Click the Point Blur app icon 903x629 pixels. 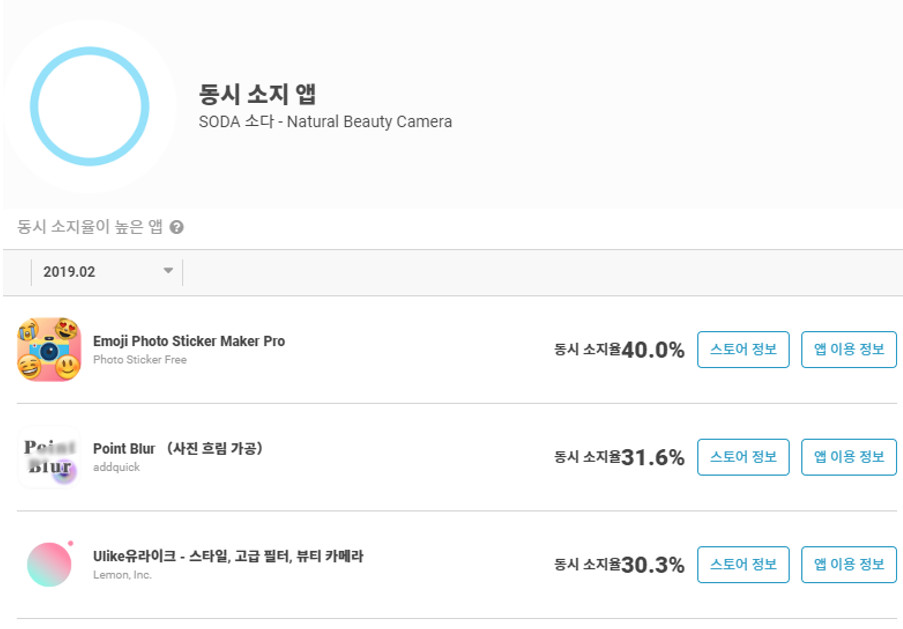tap(49, 457)
